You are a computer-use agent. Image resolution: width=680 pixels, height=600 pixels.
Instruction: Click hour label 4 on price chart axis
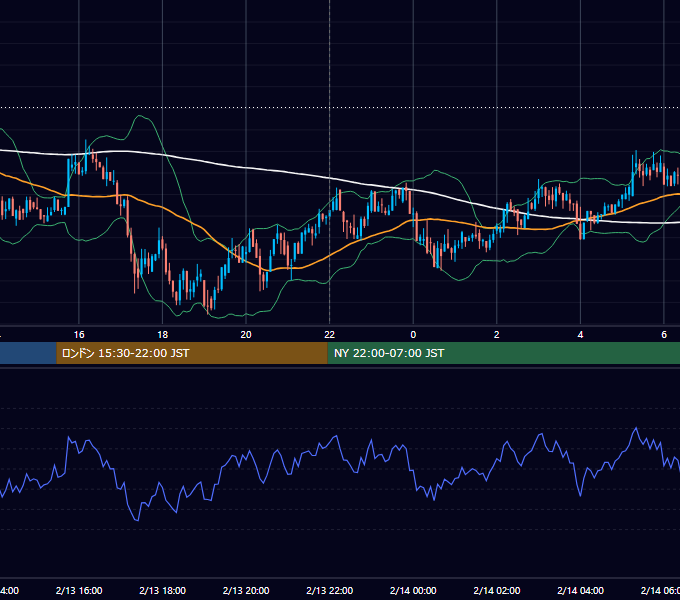pos(580,335)
